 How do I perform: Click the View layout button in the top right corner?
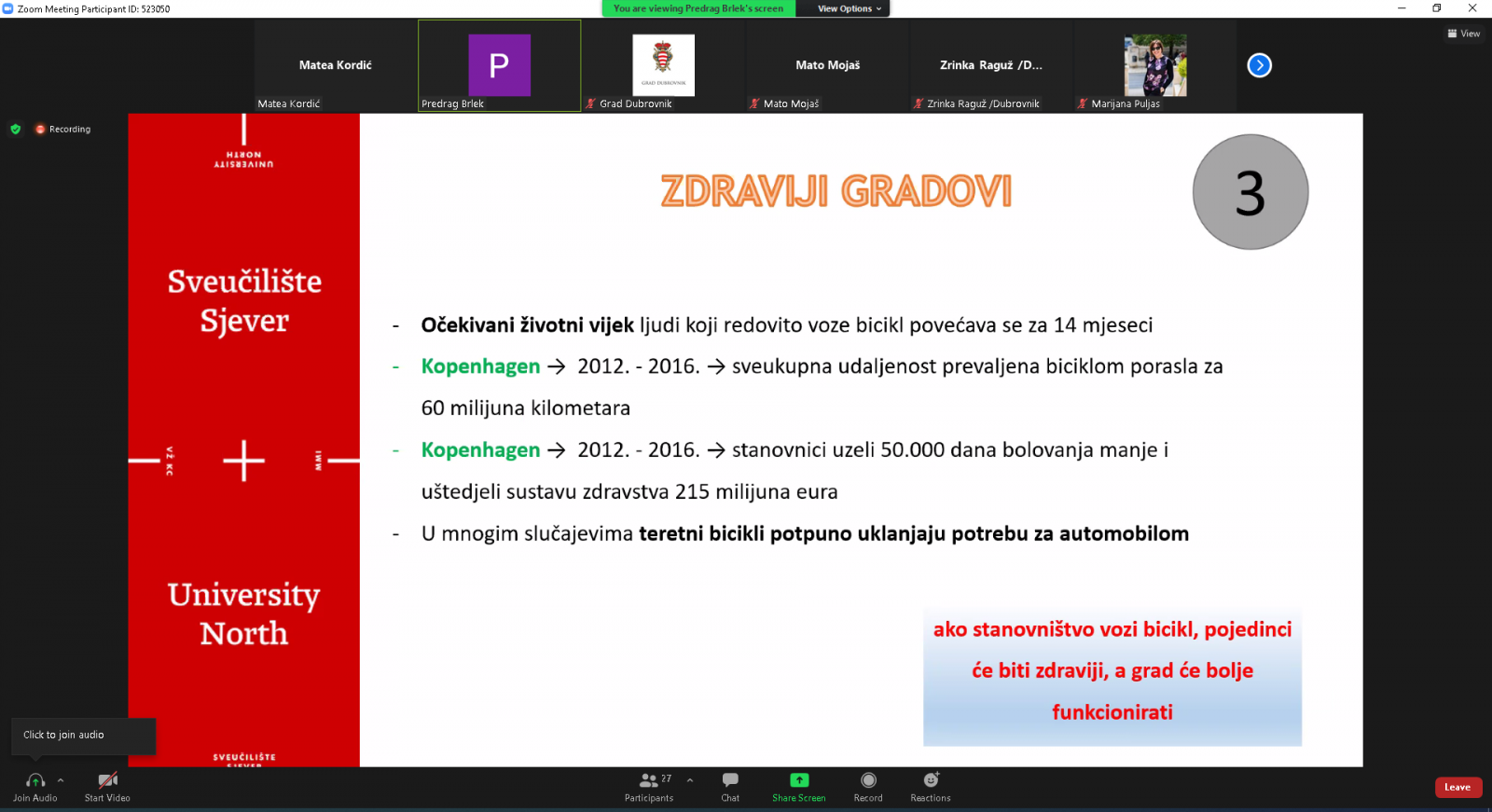[1464, 34]
